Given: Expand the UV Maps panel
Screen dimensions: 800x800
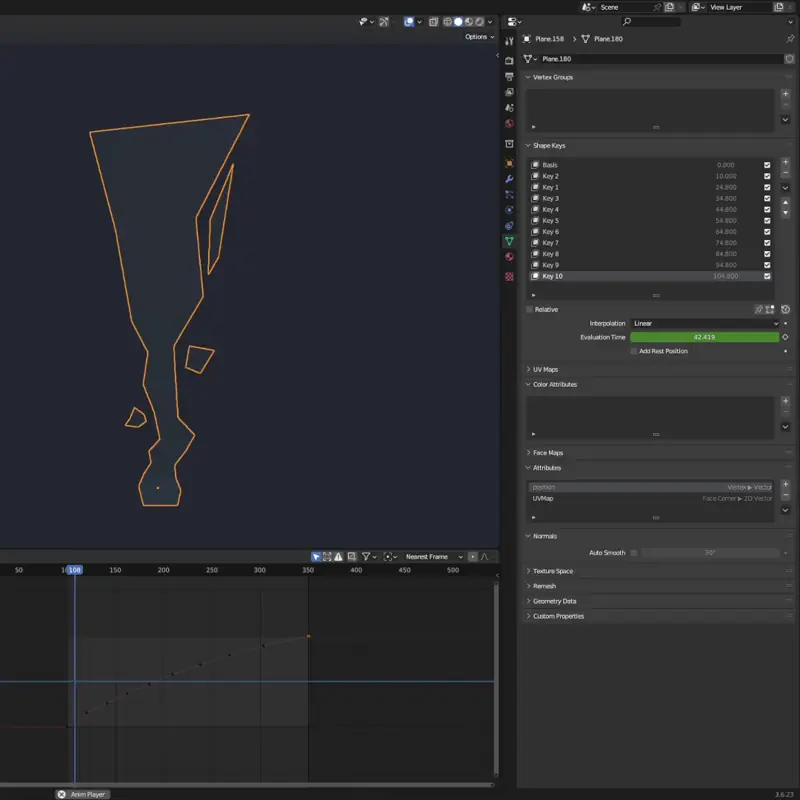Looking at the screenshot, I should (545, 369).
